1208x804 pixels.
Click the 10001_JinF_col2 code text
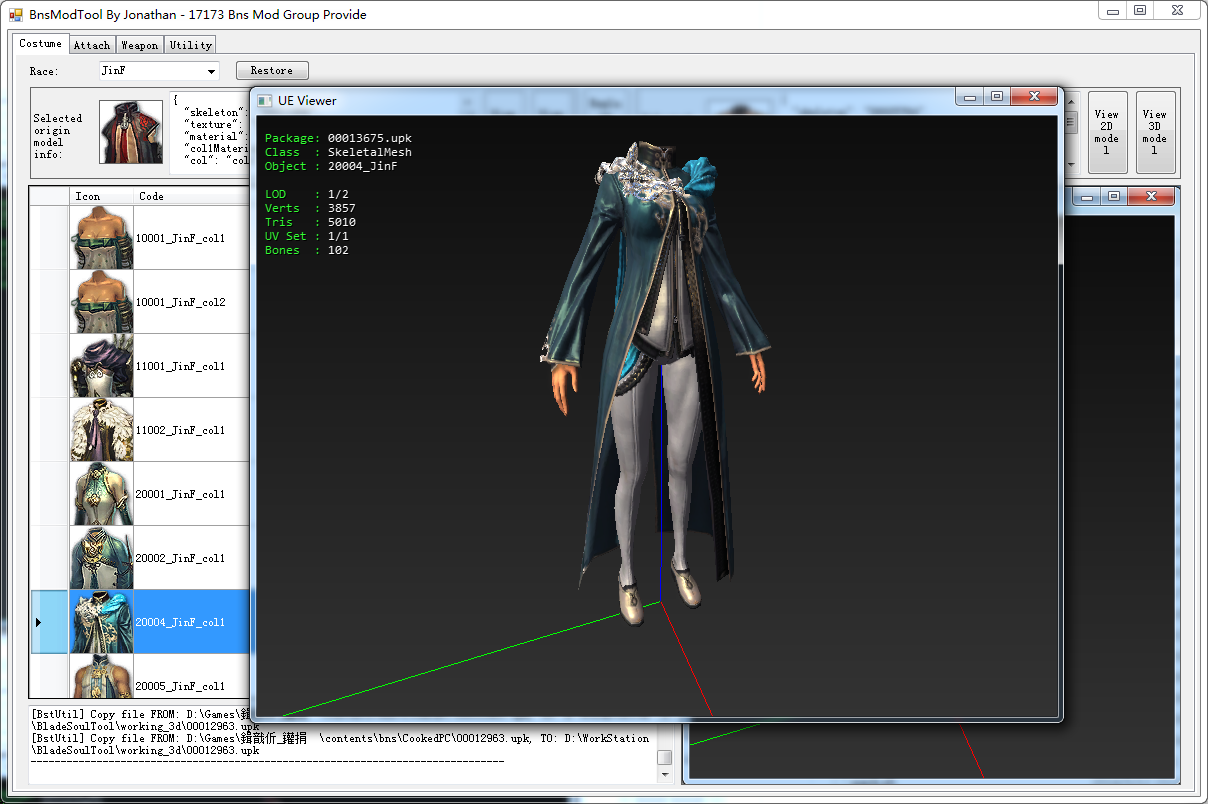(x=181, y=303)
